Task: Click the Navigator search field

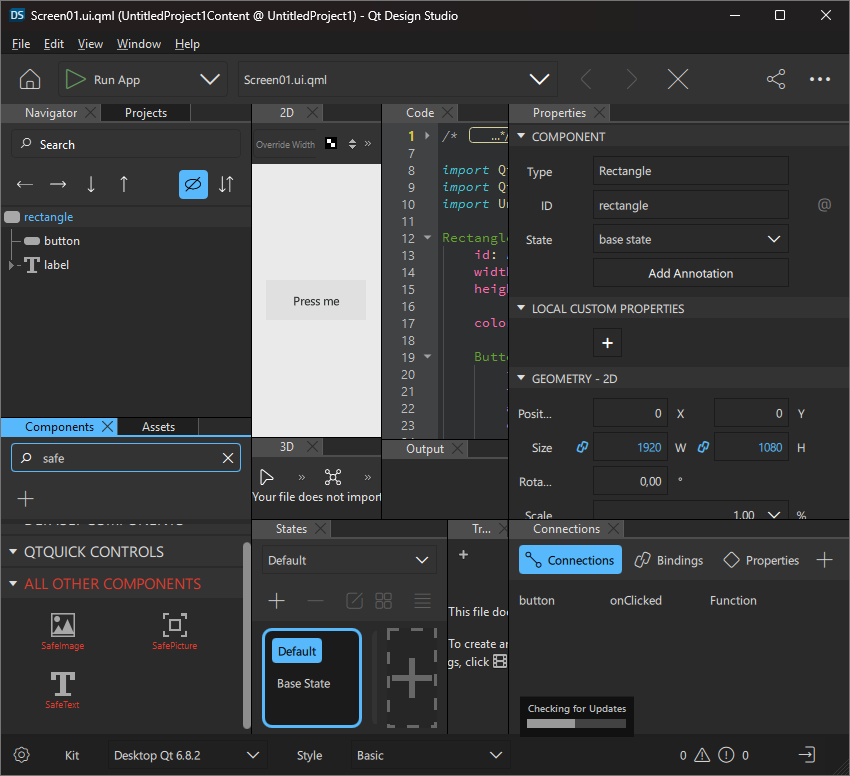Action: point(126,144)
